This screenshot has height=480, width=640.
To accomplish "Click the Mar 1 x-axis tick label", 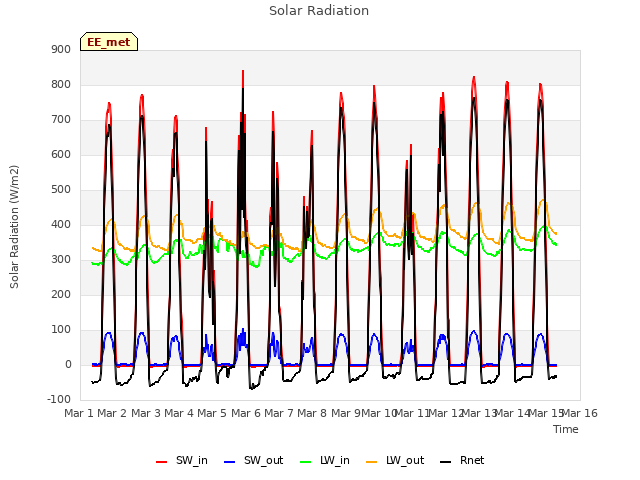I will 79,413.
